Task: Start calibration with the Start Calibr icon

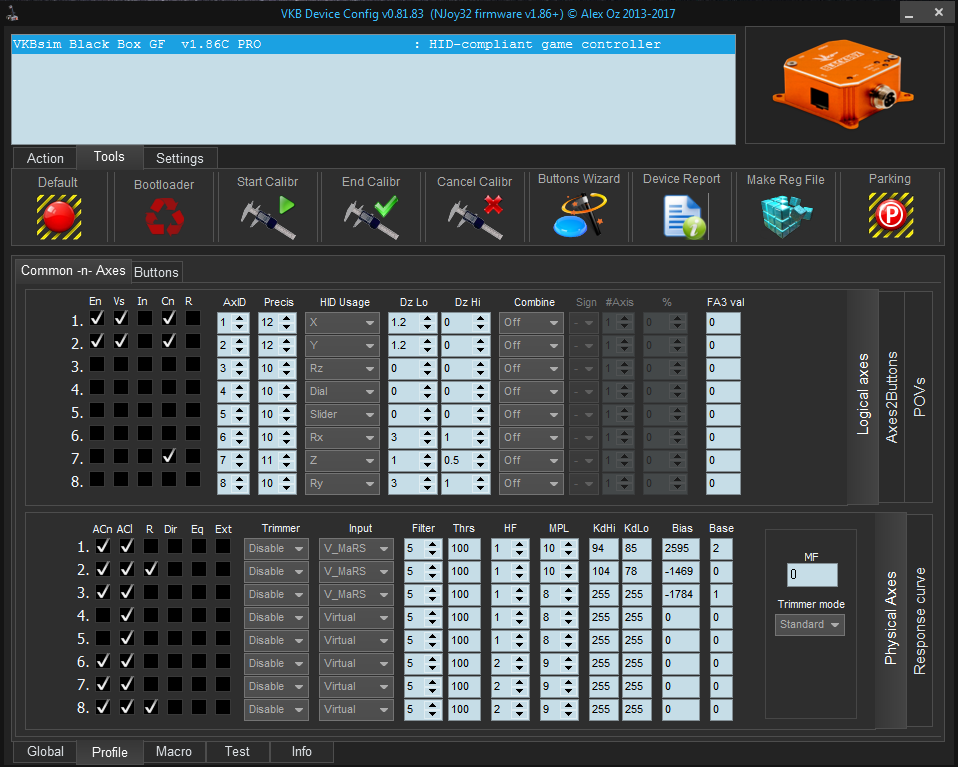Action: 268,216
